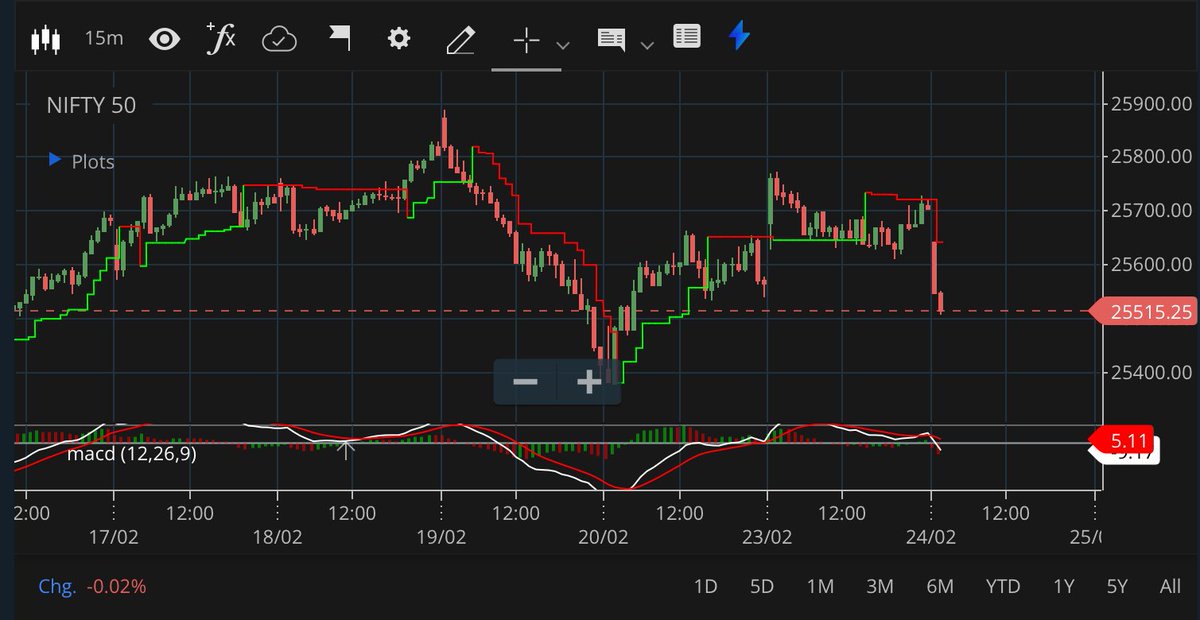Click the 18/02 date label
The width and height of the screenshot is (1200, 620).
pos(278,538)
